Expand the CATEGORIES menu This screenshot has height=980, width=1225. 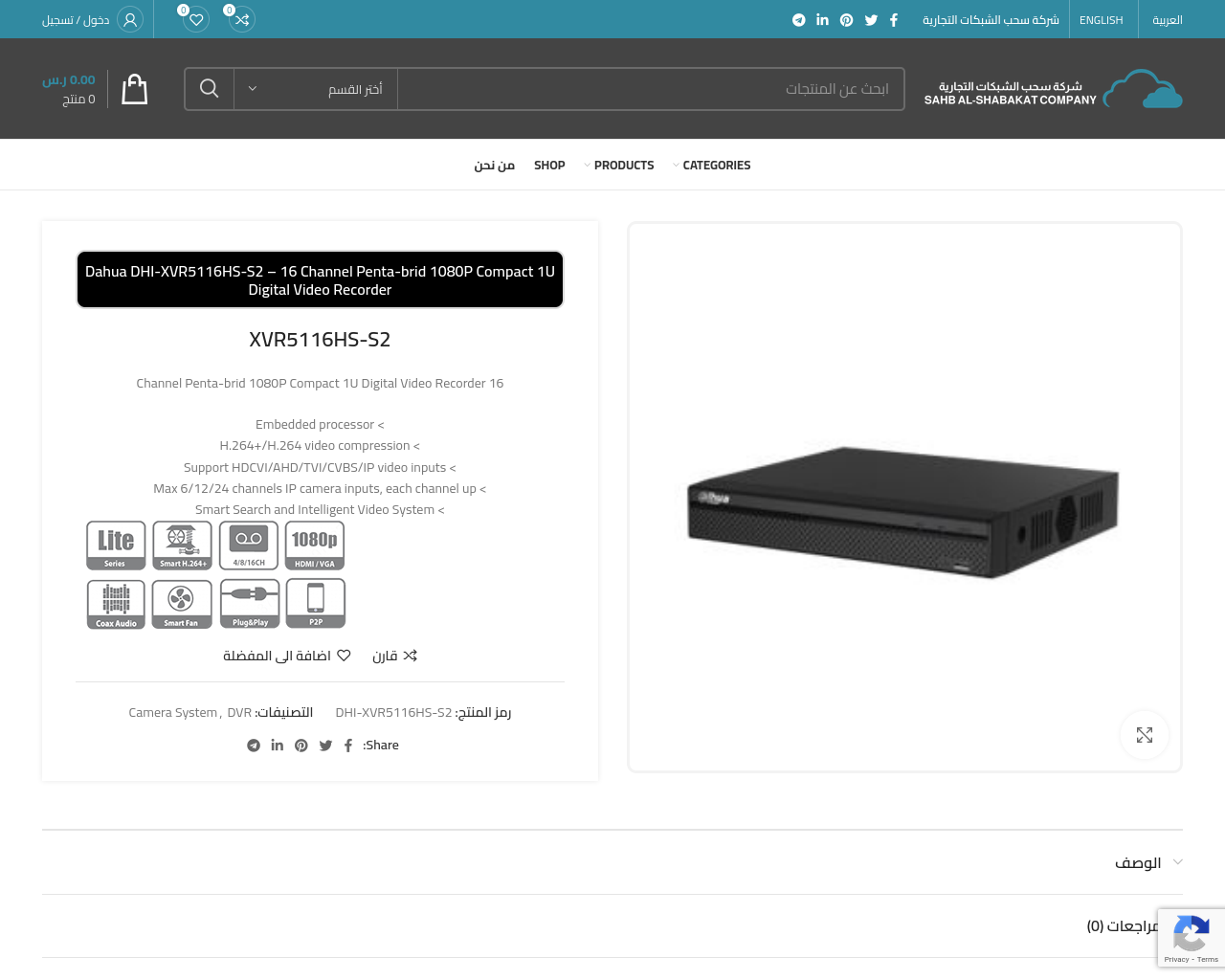click(712, 166)
